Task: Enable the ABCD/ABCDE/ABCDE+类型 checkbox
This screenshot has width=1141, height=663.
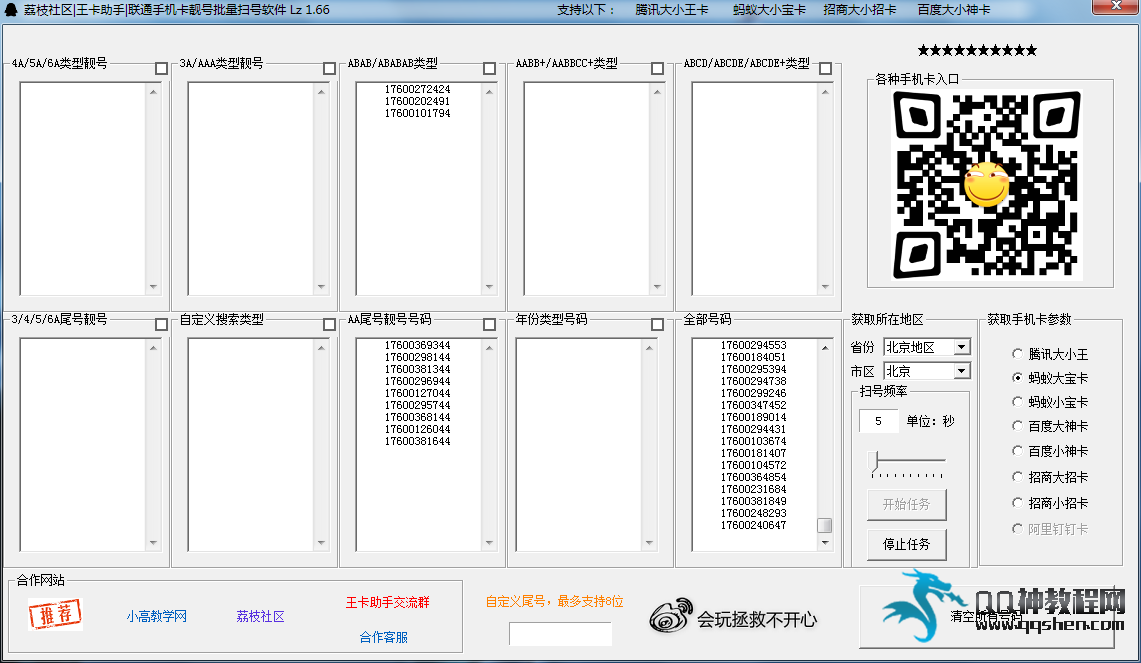Action: click(x=825, y=68)
